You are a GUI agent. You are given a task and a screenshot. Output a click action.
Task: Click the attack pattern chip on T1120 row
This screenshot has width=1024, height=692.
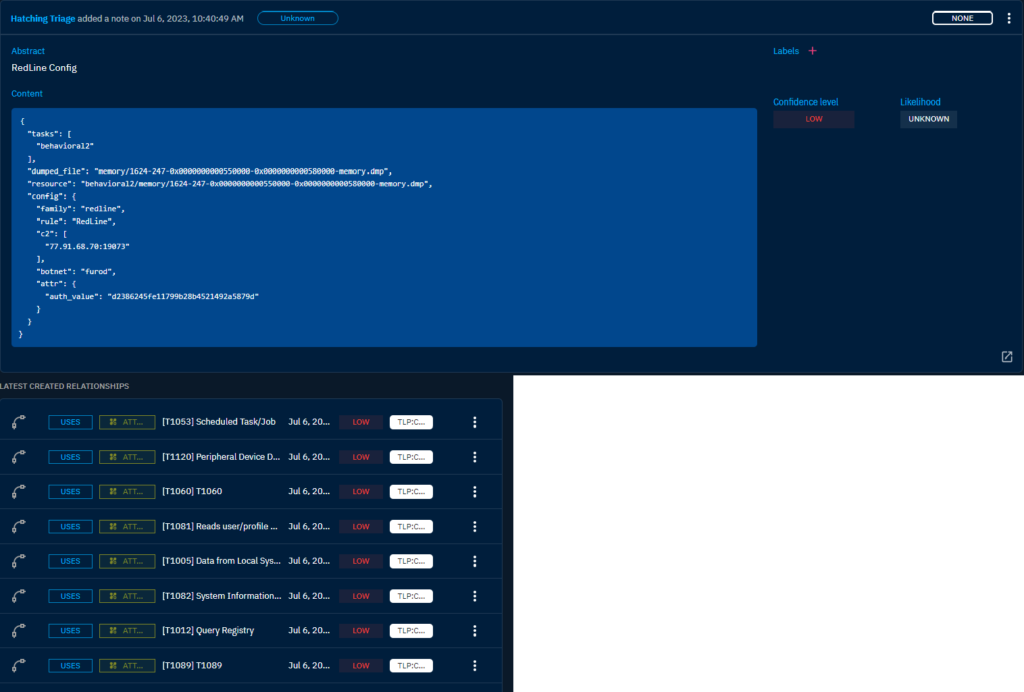[x=127, y=457]
